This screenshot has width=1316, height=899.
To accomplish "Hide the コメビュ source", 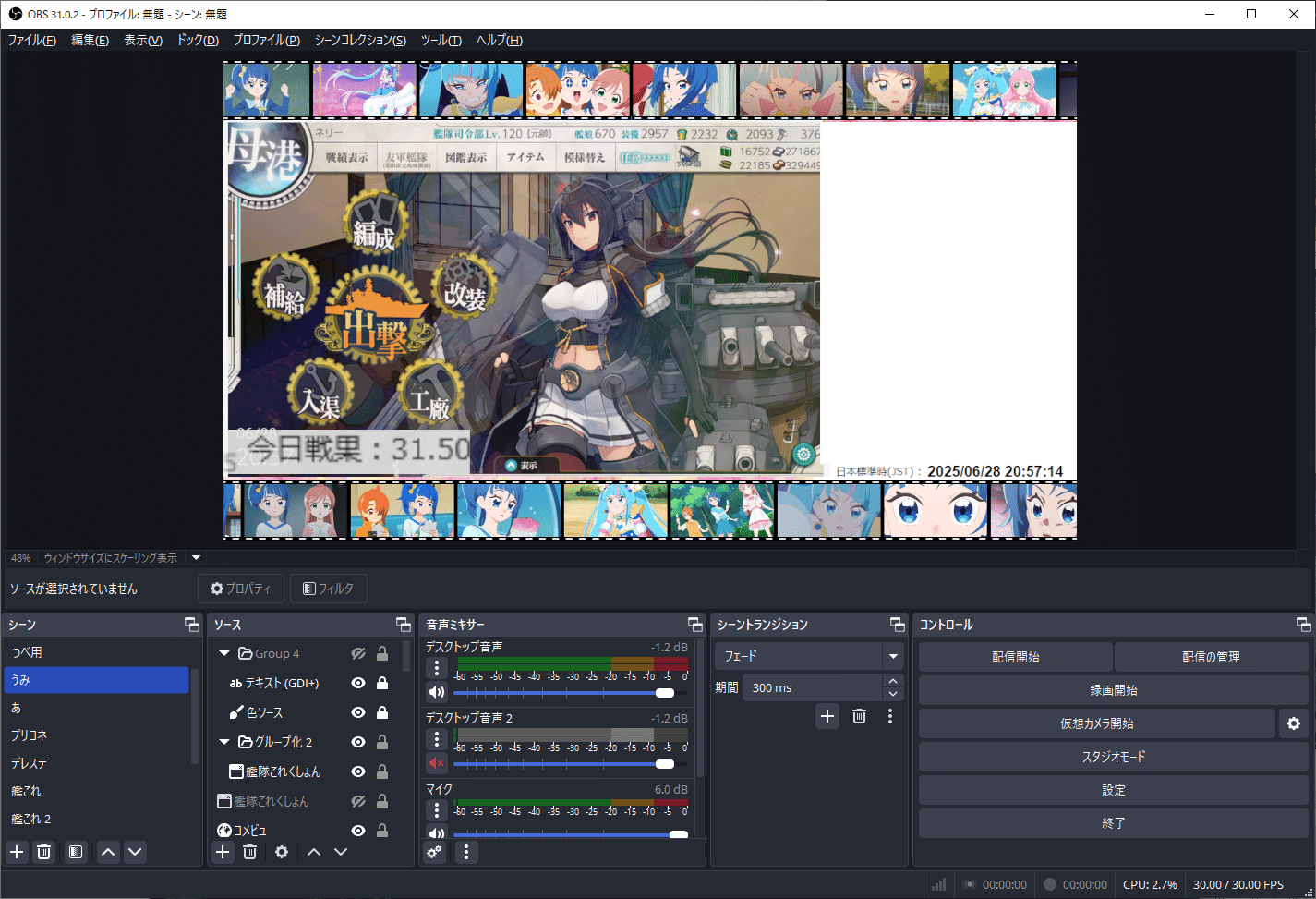I will click(358, 831).
